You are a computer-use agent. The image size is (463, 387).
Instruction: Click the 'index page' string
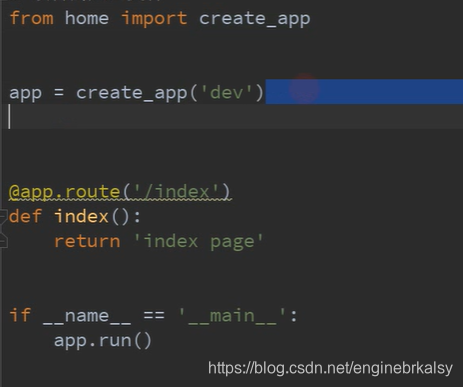pos(198,242)
